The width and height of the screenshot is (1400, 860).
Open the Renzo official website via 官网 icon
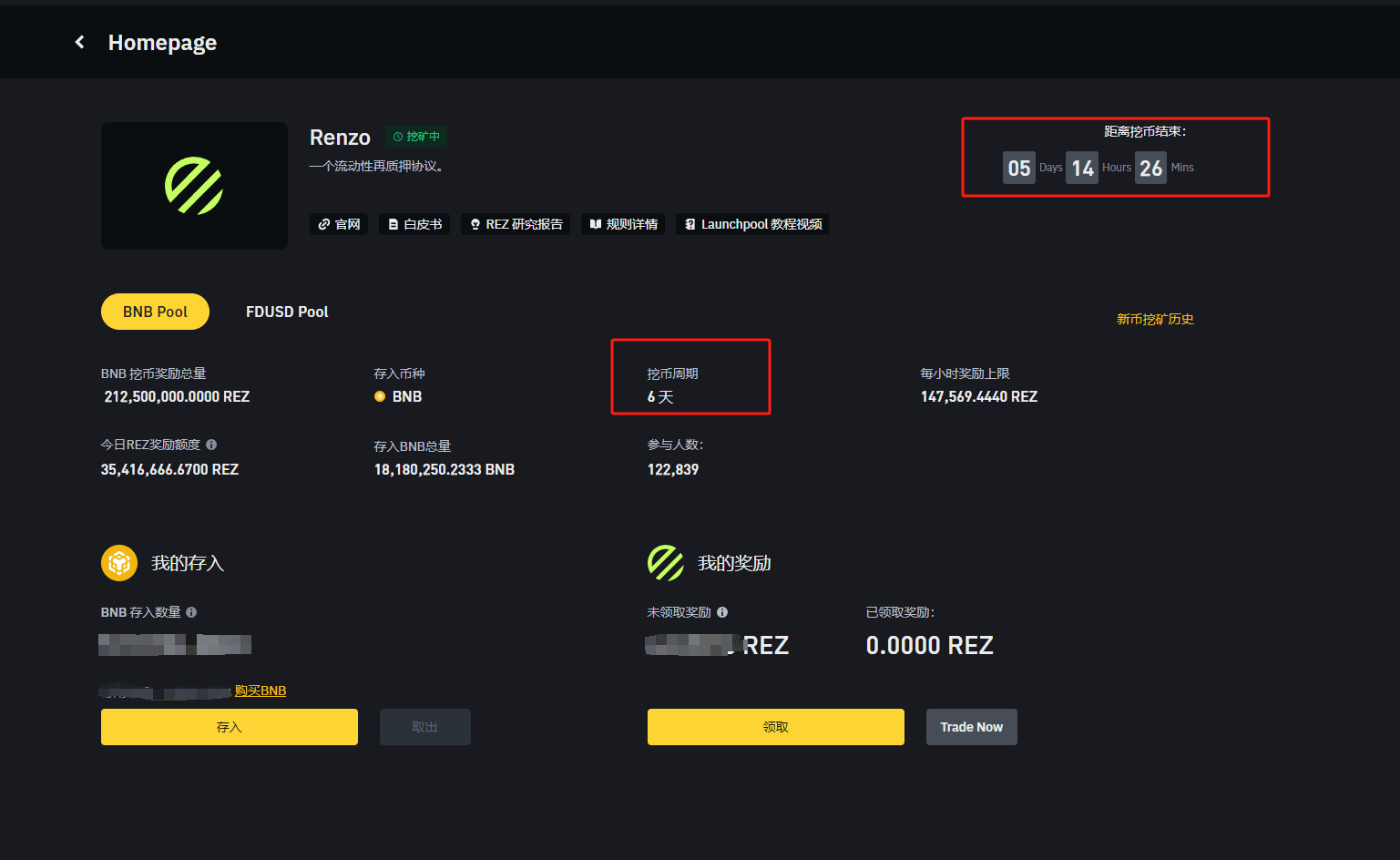pyautogui.click(x=338, y=224)
